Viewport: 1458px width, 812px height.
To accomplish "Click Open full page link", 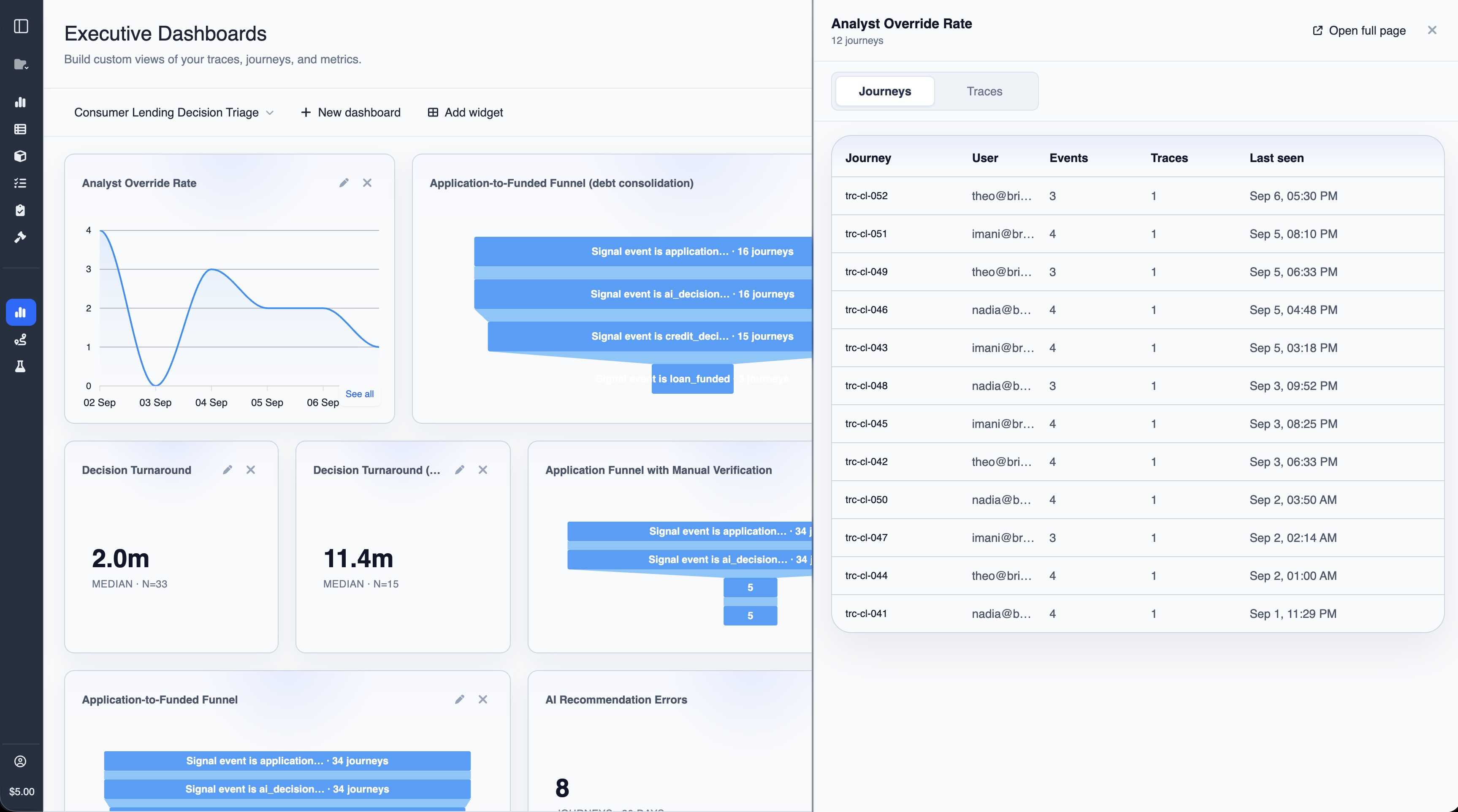I will [1359, 30].
